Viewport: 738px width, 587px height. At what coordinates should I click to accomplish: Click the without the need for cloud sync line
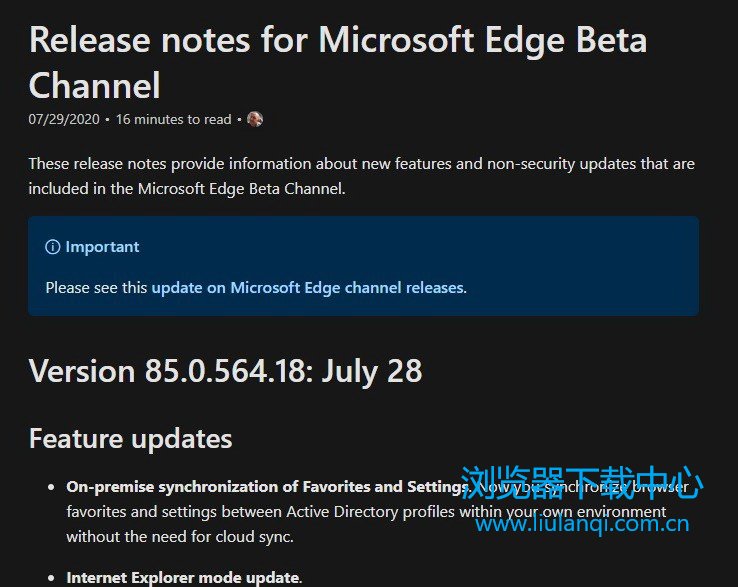pos(180,537)
